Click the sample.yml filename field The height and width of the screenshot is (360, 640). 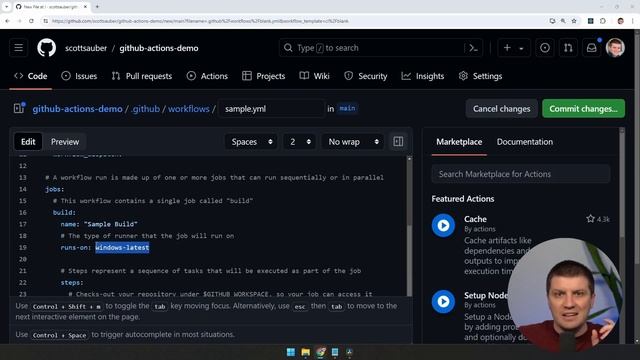point(271,109)
